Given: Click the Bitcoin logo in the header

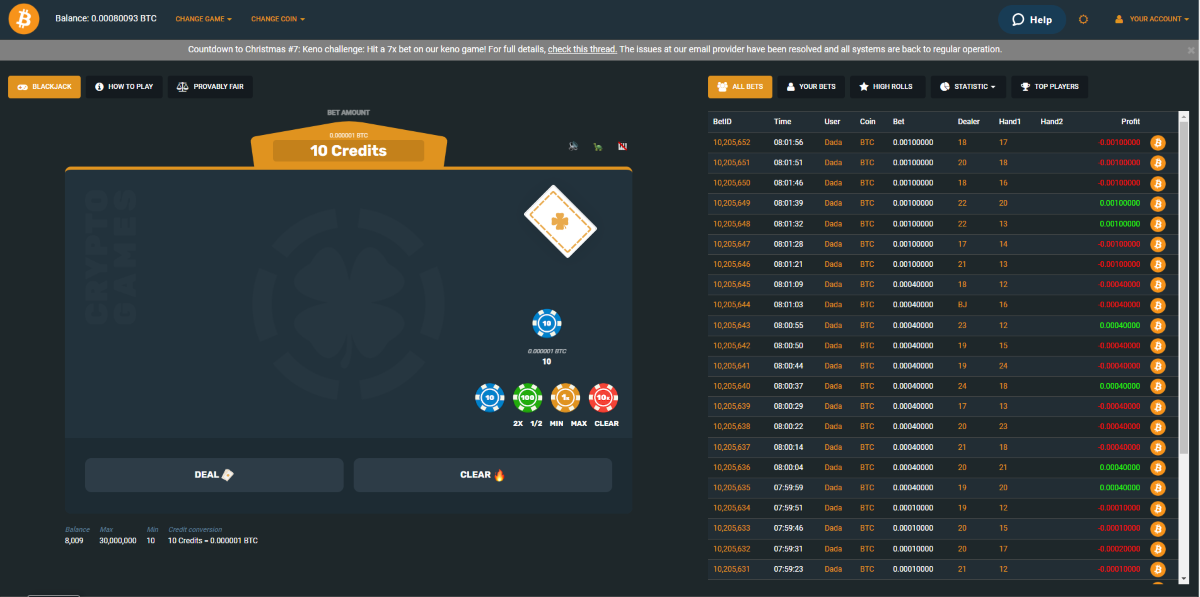Looking at the screenshot, I should tap(24, 19).
